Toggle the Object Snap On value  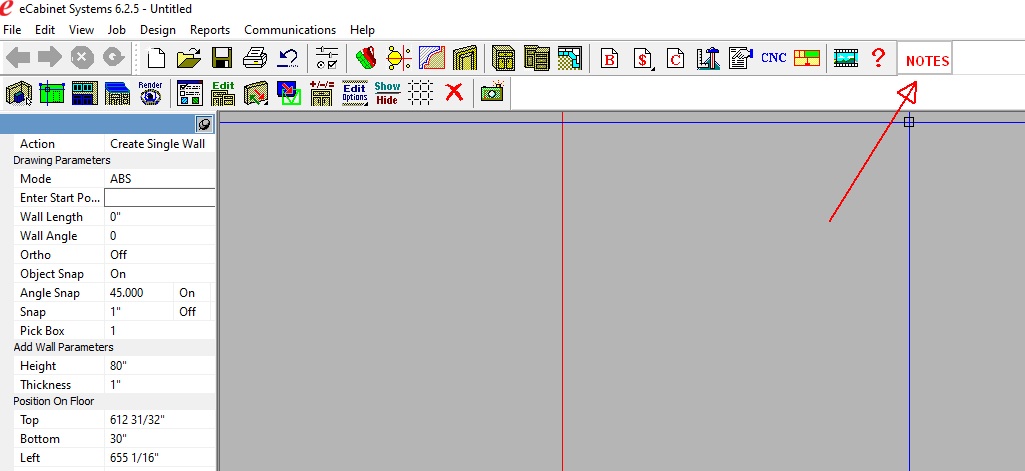pos(160,274)
